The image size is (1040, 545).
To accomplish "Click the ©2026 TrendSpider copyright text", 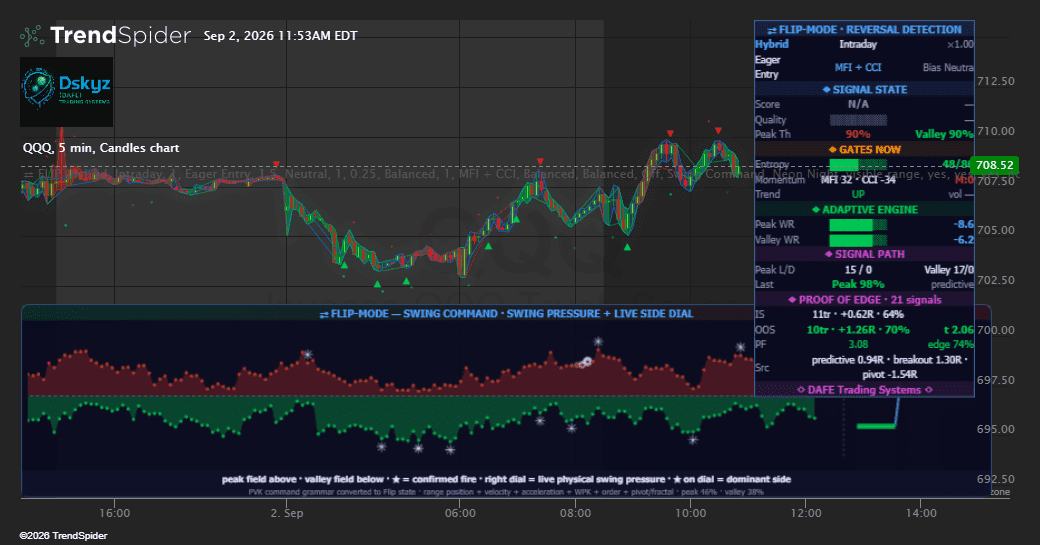I will coord(63,536).
